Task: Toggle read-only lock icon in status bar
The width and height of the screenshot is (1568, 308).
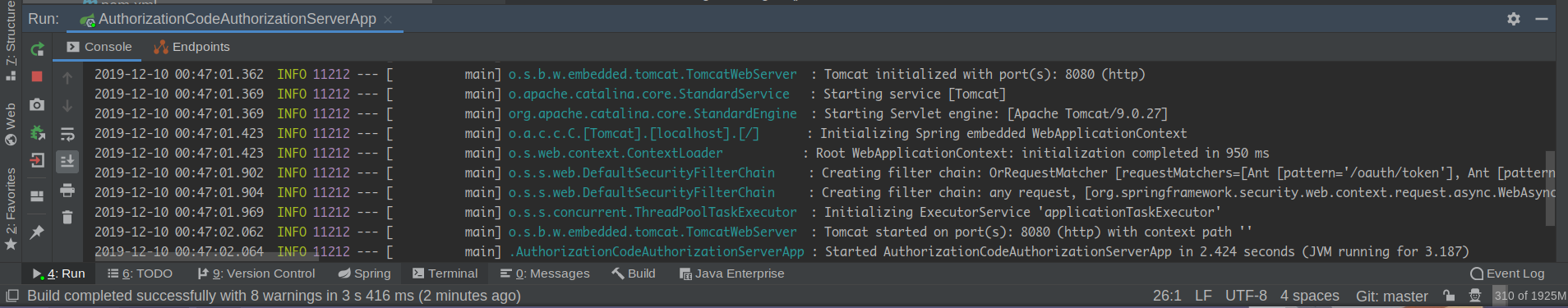Action: click(1449, 296)
